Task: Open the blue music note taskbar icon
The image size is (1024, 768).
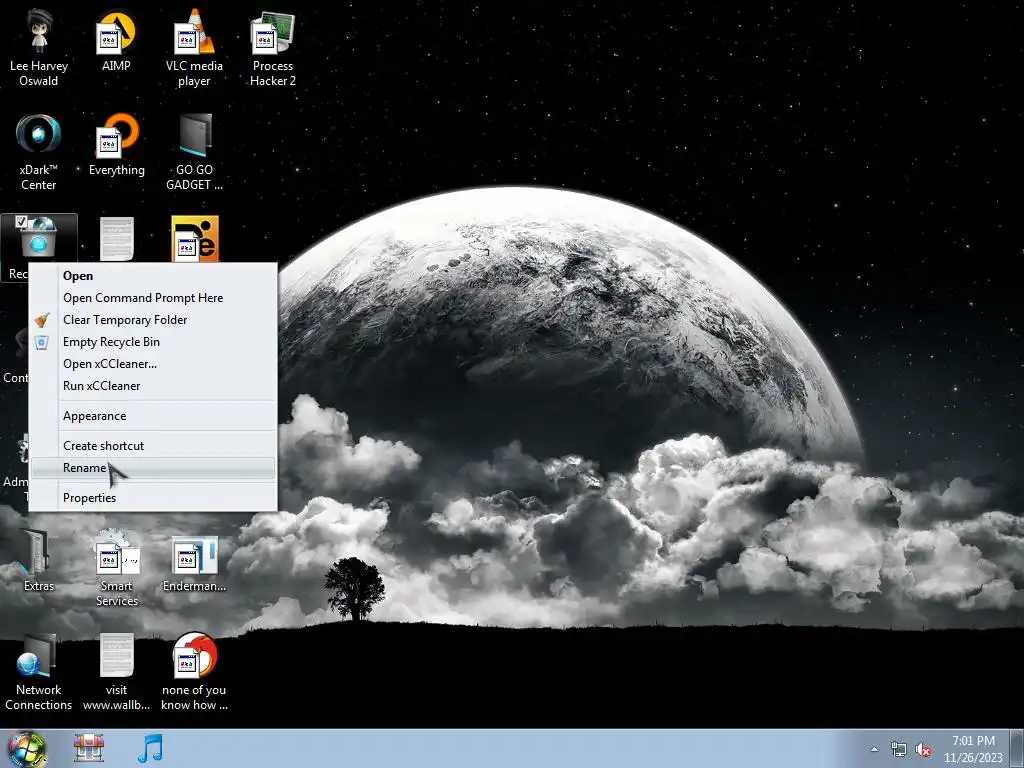Action: 150,748
